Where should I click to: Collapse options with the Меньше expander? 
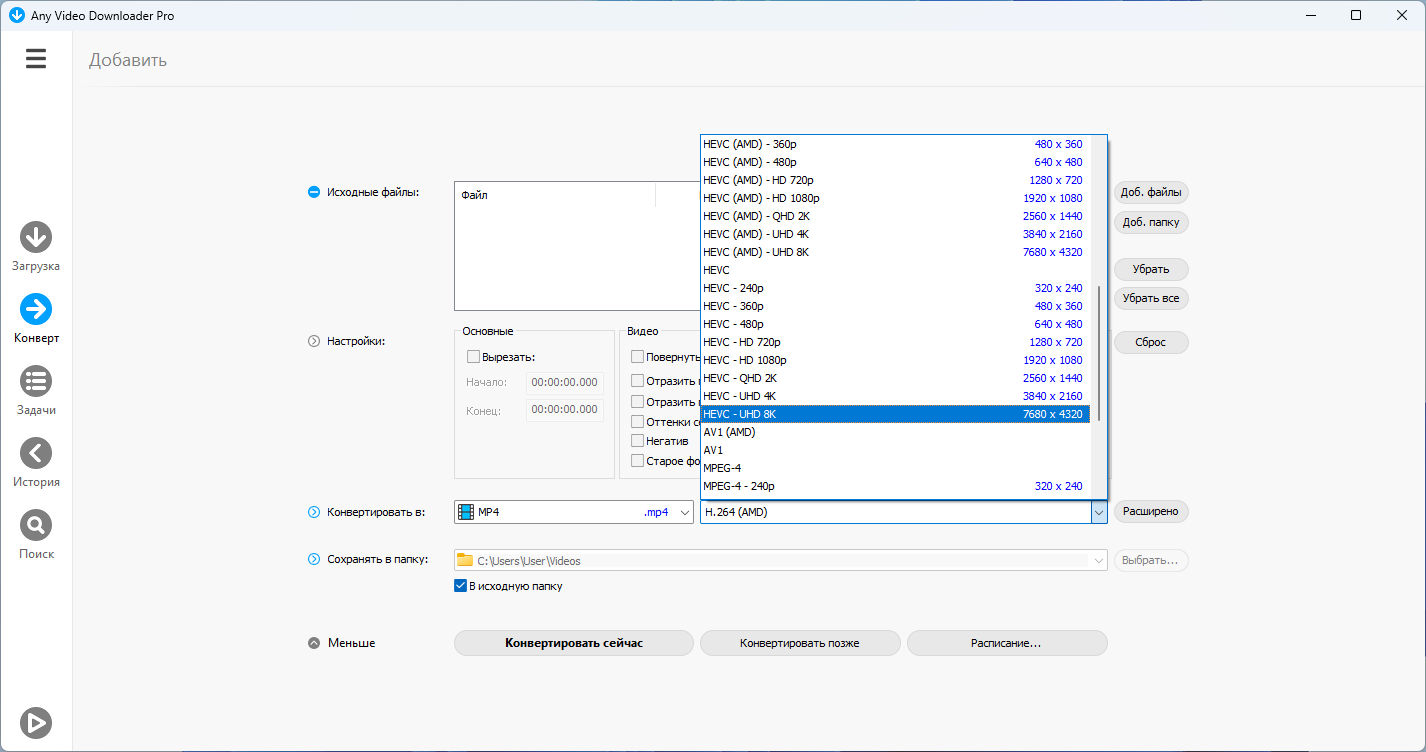tap(314, 643)
